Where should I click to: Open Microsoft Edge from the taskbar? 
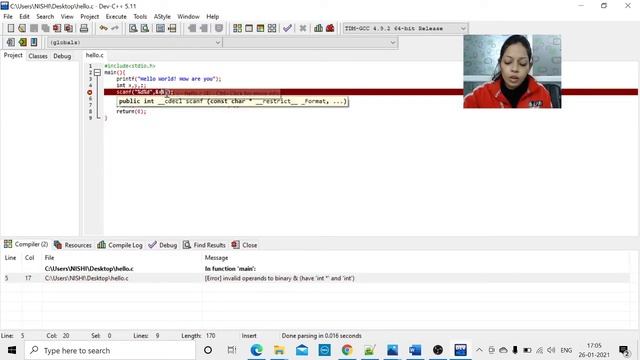click(256, 350)
